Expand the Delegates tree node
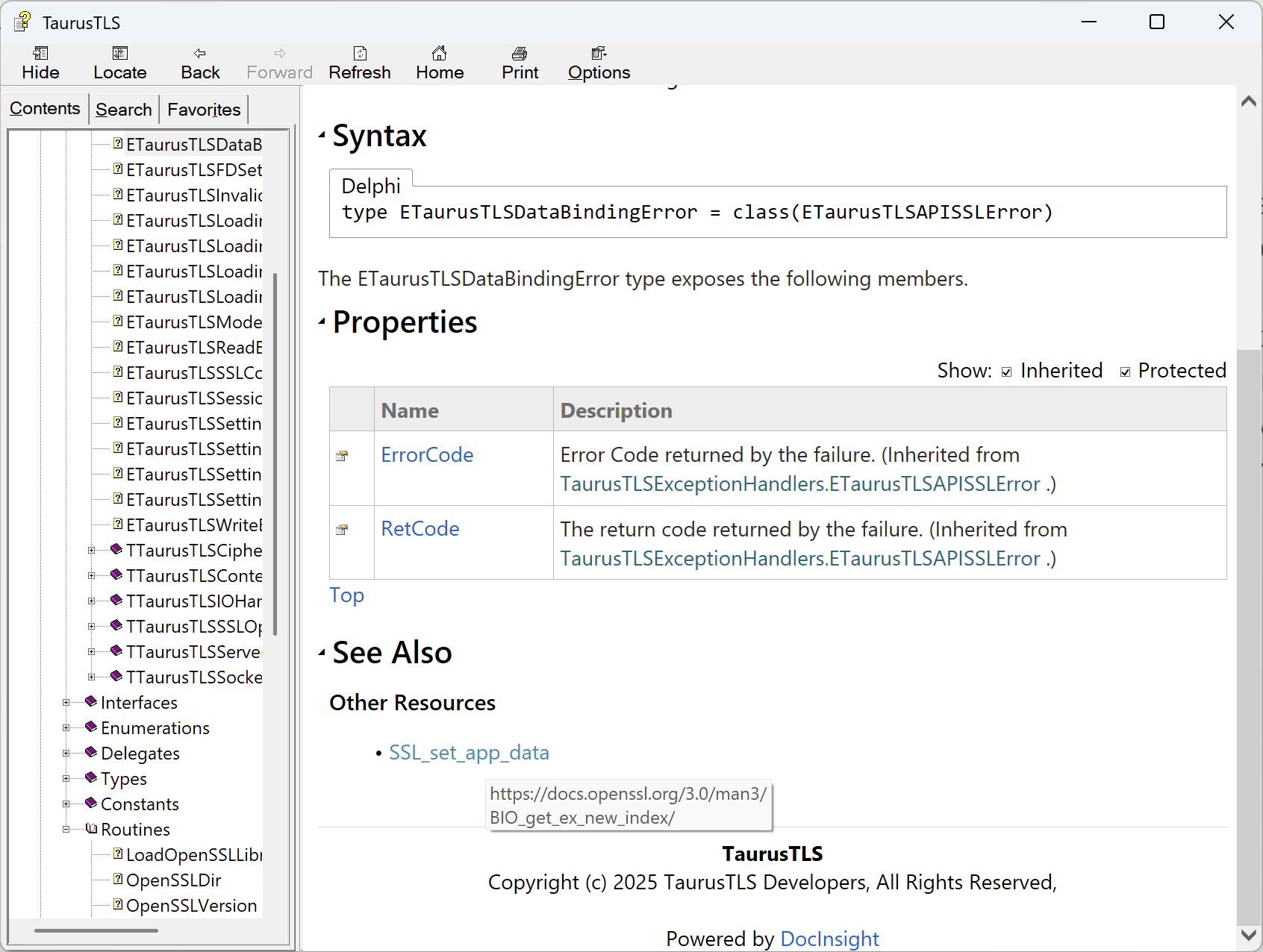This screenshot has height=952, width=1263. click(66, 754)
